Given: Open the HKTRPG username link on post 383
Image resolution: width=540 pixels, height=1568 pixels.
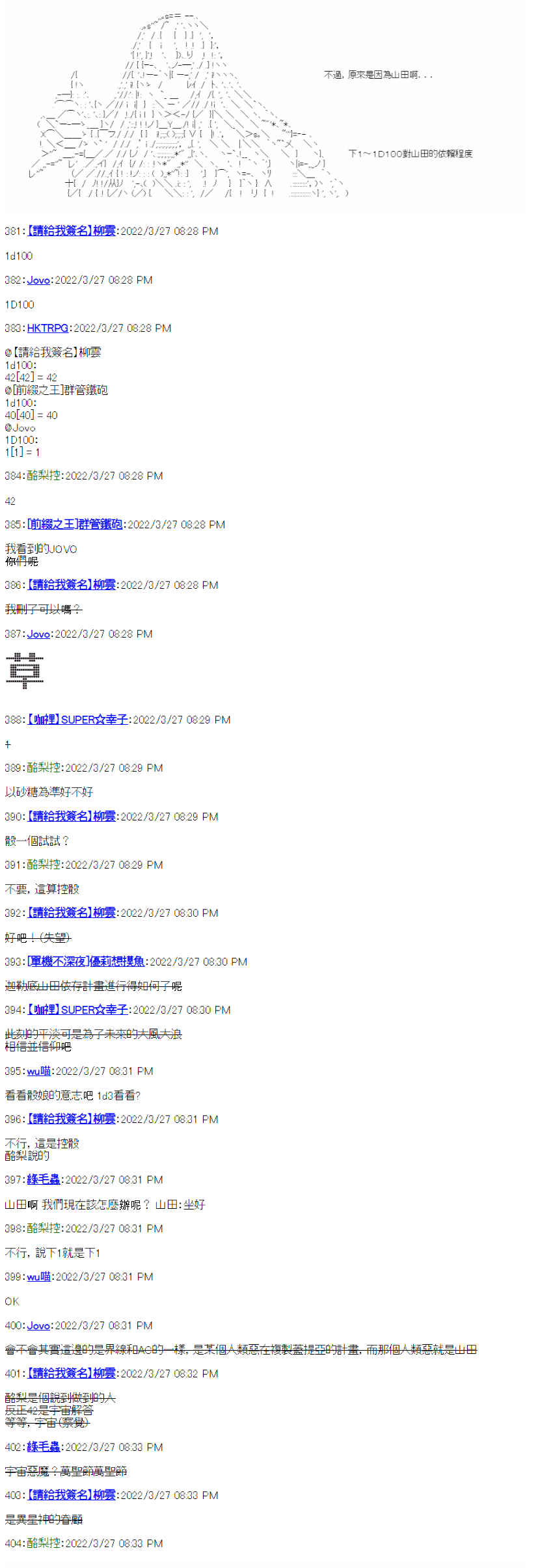Looking at the screenshot, I should 47,328.
